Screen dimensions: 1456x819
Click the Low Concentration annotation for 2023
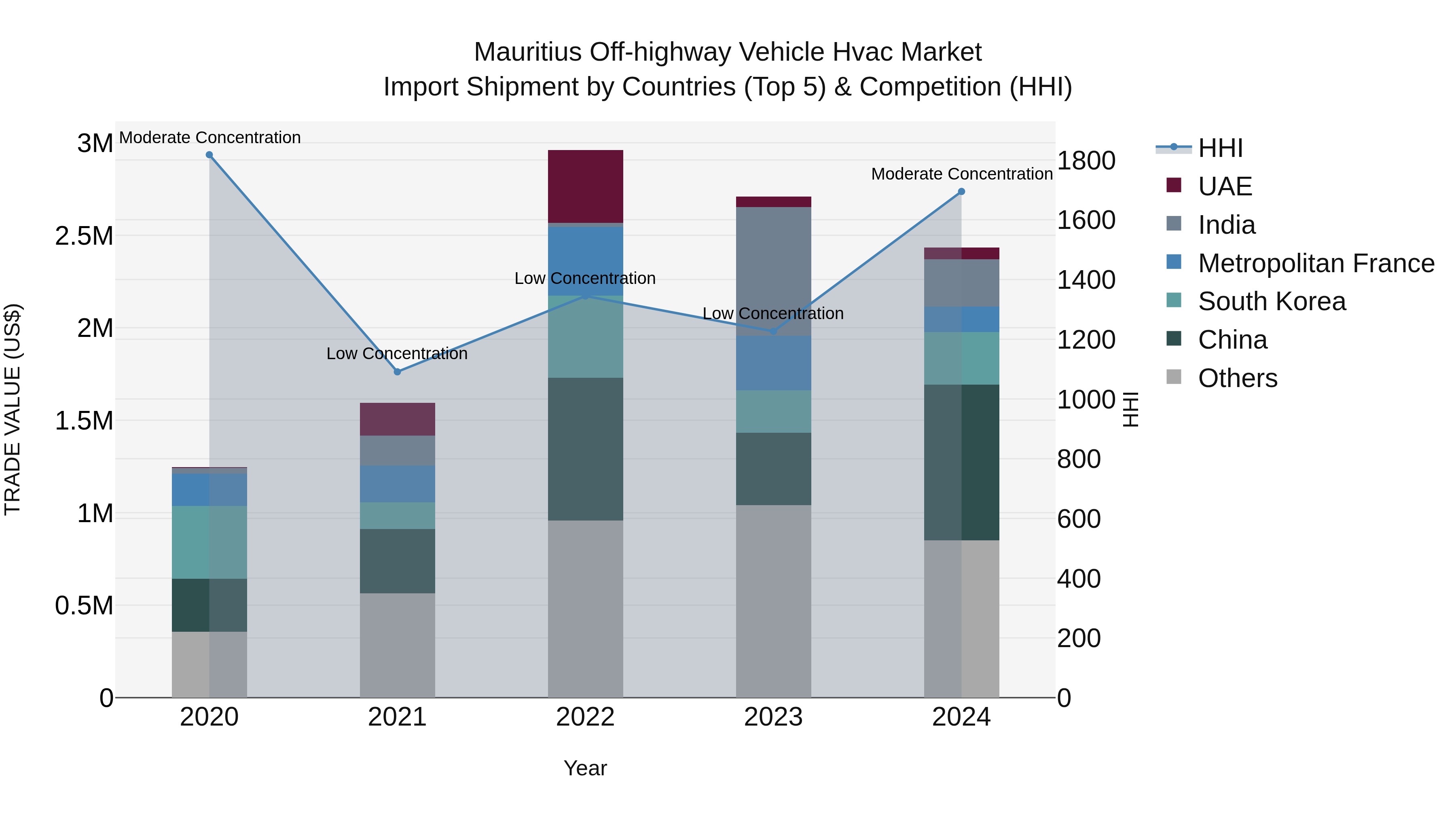tap(773, 314)
